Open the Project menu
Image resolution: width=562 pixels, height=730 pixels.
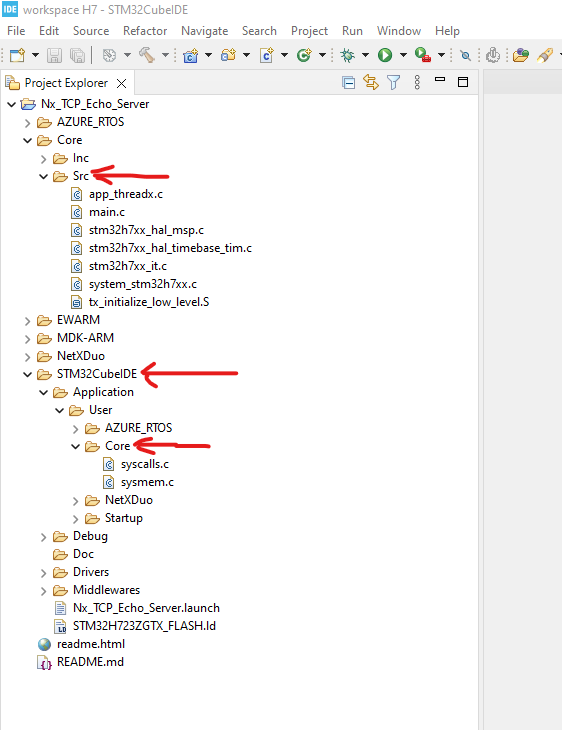click(x=309, y=31)
